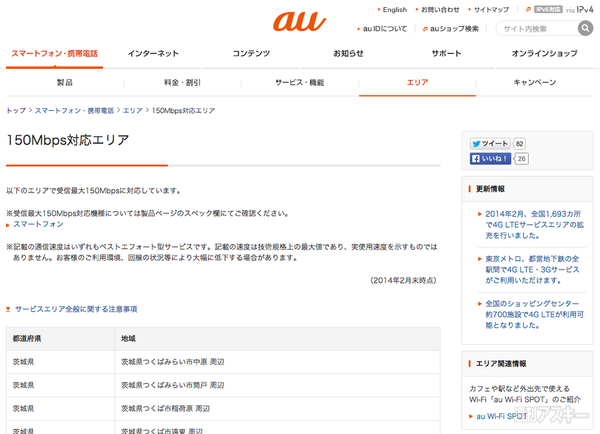
Task: Open the au Wi-Fi SPOT link
Action: tap(501, 416)
